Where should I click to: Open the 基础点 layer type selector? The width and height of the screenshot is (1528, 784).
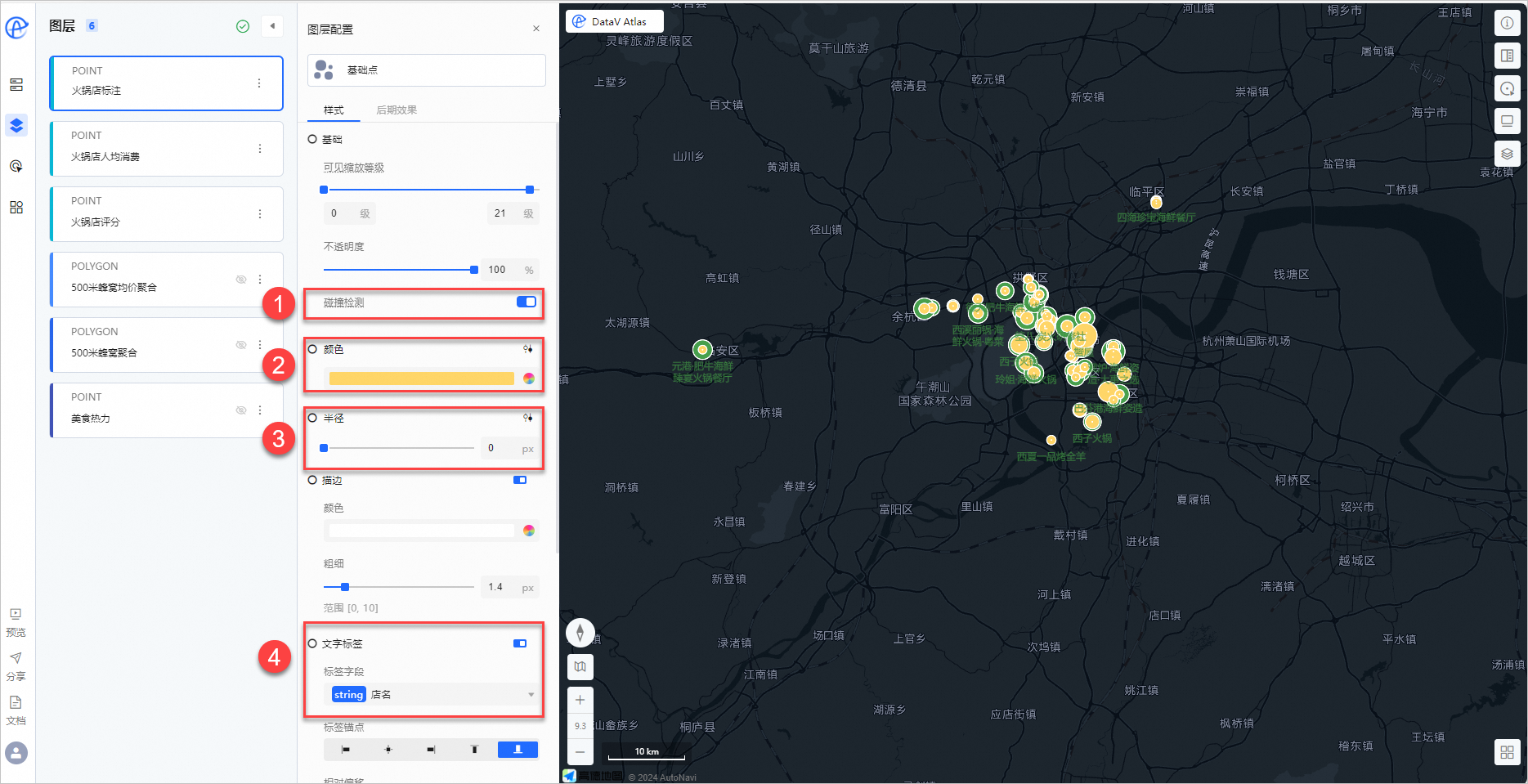coord(426,70)
